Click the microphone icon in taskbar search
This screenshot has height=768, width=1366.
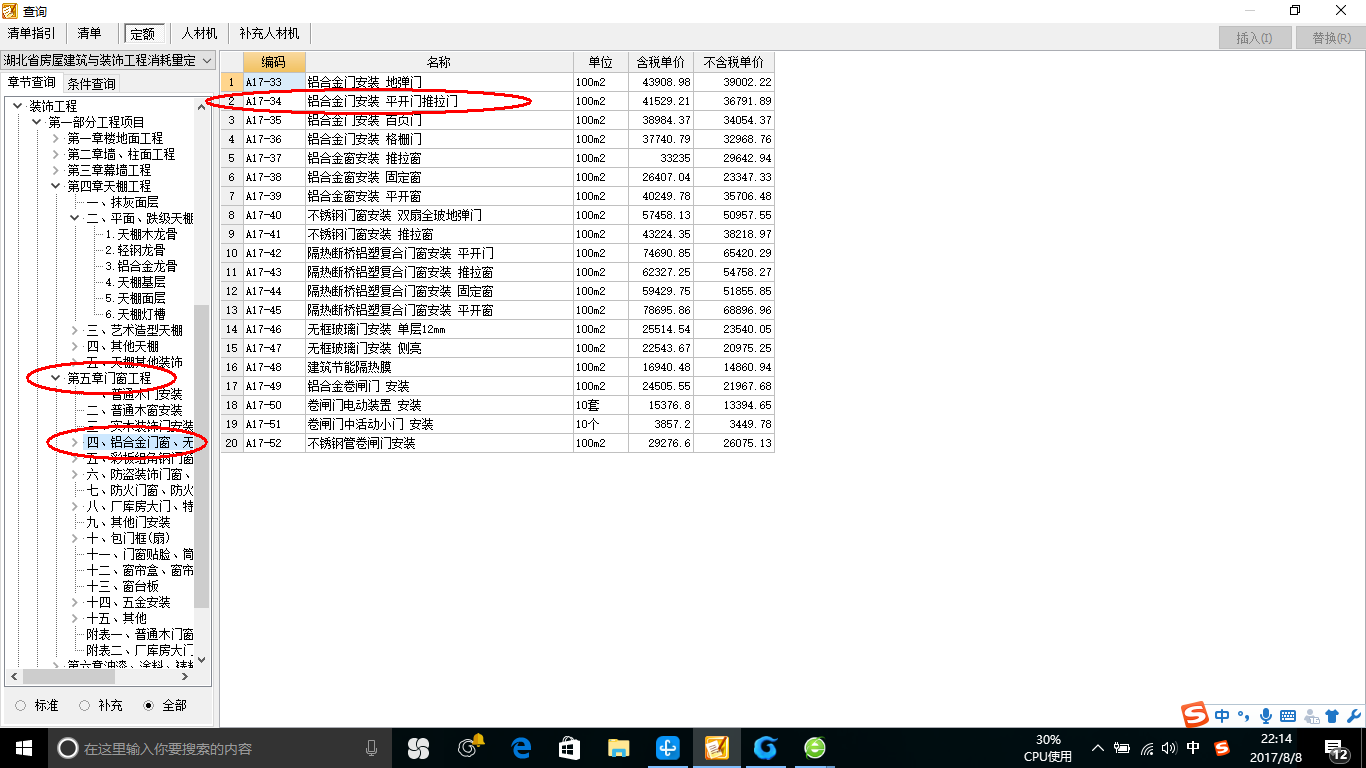coord(371,748)
